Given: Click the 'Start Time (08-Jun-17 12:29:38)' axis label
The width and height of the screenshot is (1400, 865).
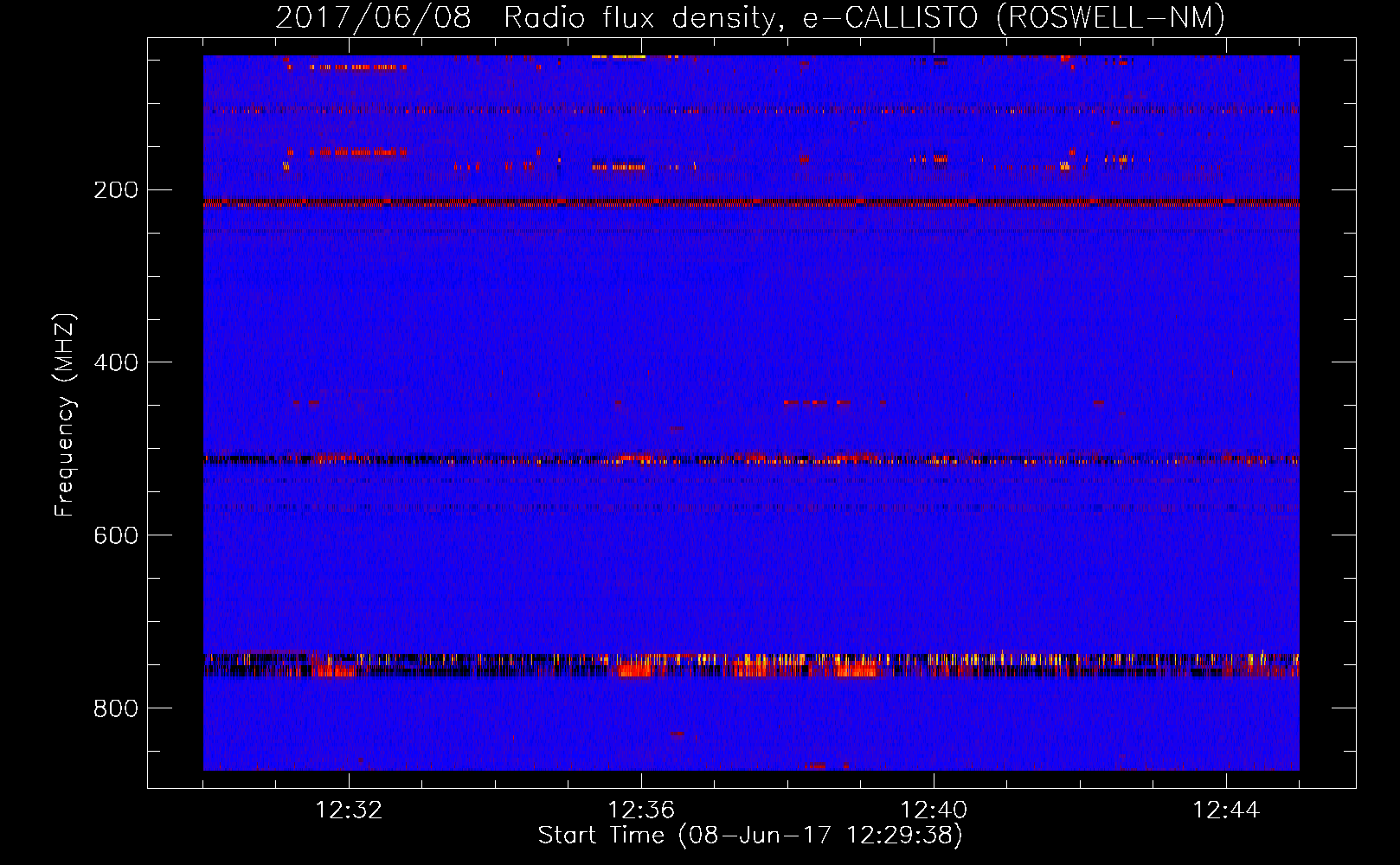Looking at the screenshot, I should 750,836.
